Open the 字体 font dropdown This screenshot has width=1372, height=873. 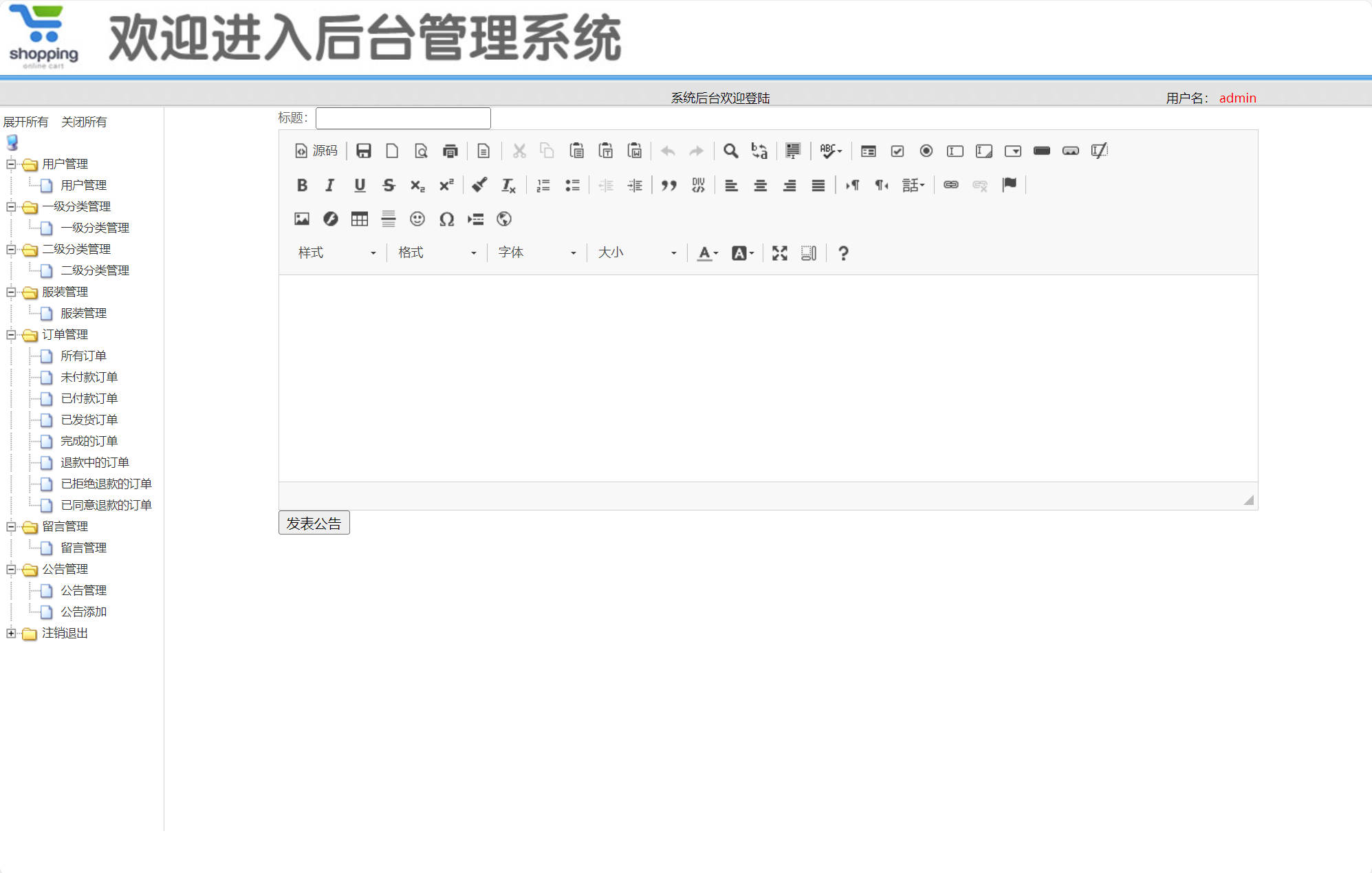tap(535, 252)
